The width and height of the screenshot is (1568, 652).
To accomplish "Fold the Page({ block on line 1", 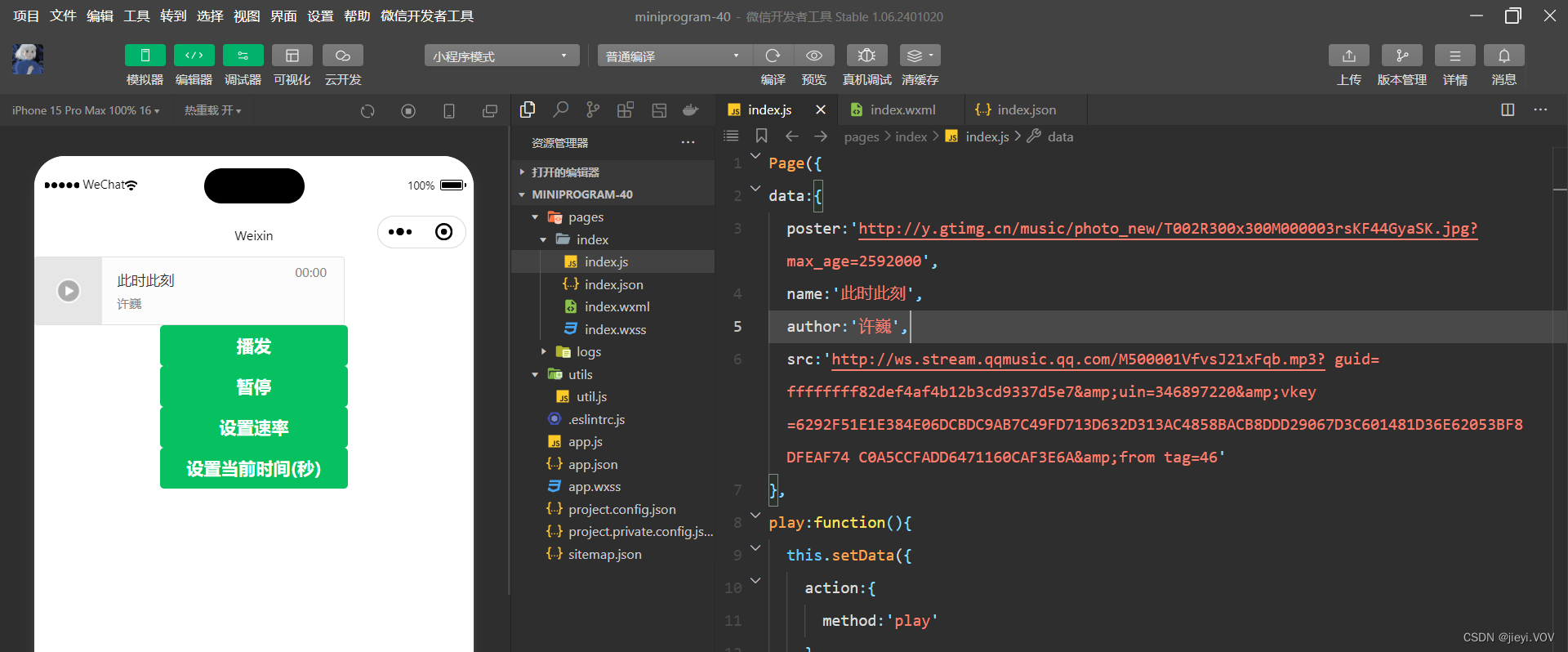I will (x=755, y=156).
